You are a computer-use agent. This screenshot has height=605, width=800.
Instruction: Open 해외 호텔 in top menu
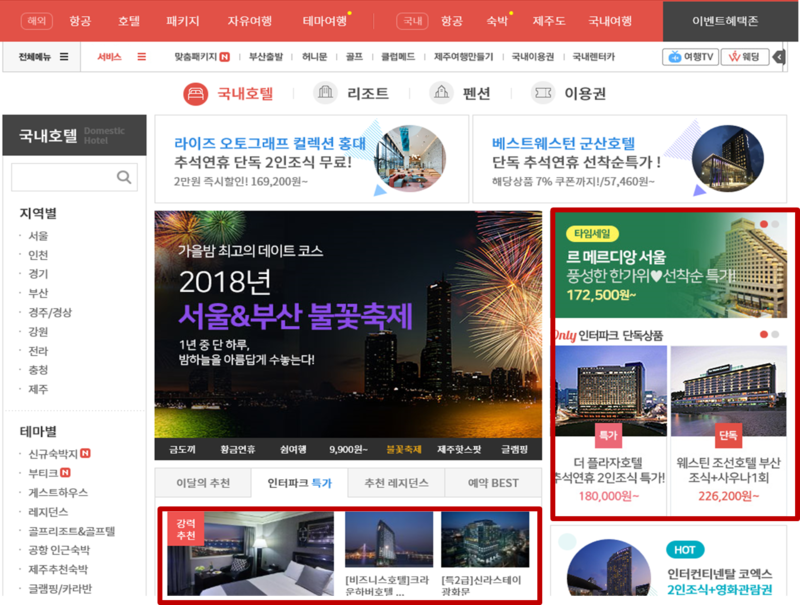[x=129, y=21]
